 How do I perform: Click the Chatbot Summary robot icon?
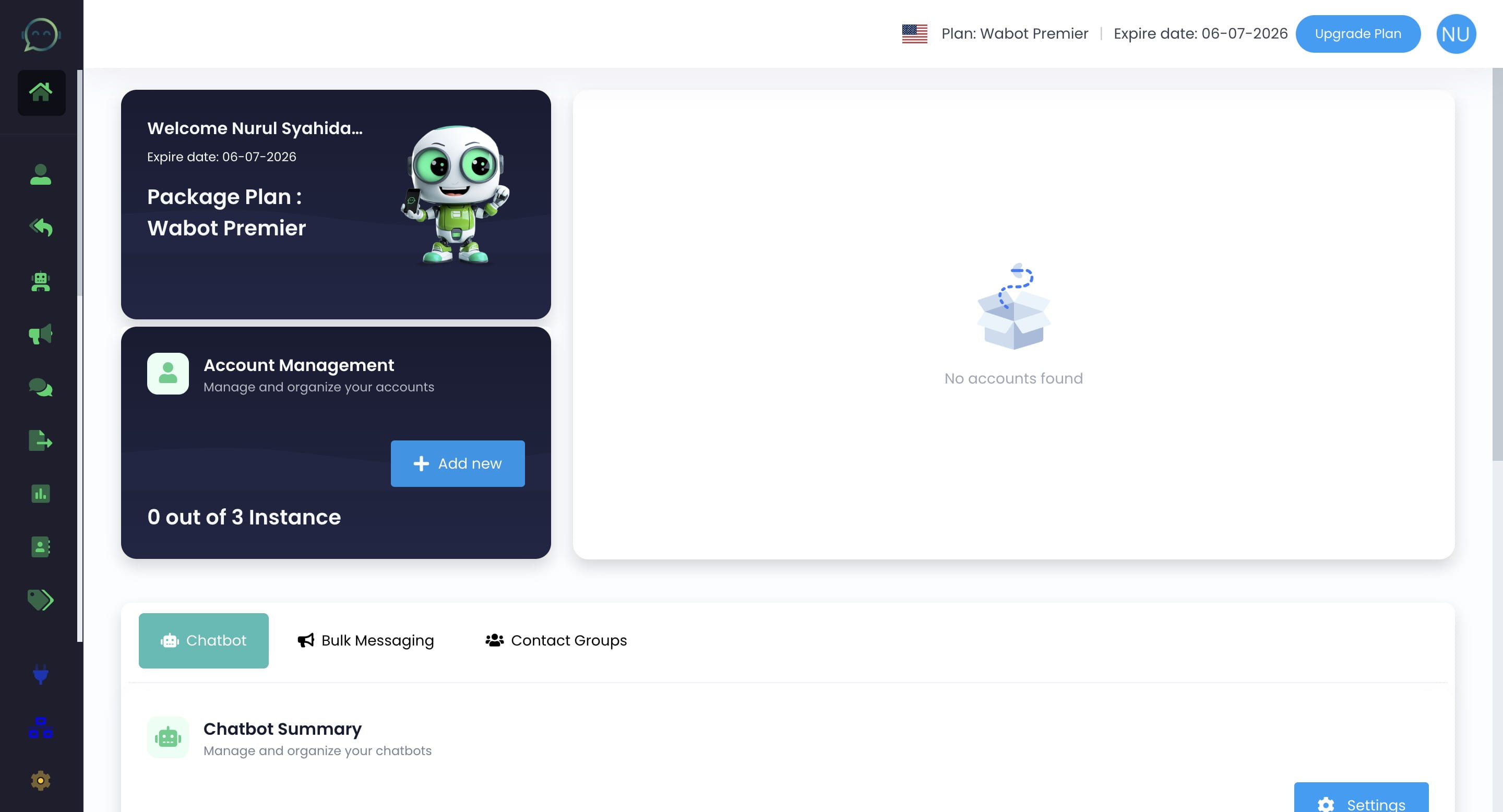[x=168, y=737]
